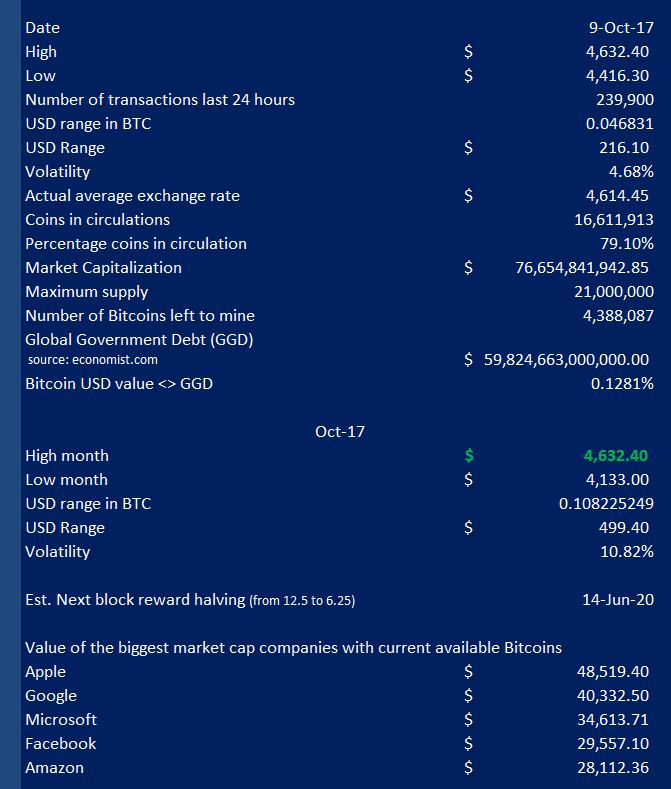Image resolution: width=671 pixels, height=789 pixels.
Task: Click the Apple row label
Action: click(46, 672)
